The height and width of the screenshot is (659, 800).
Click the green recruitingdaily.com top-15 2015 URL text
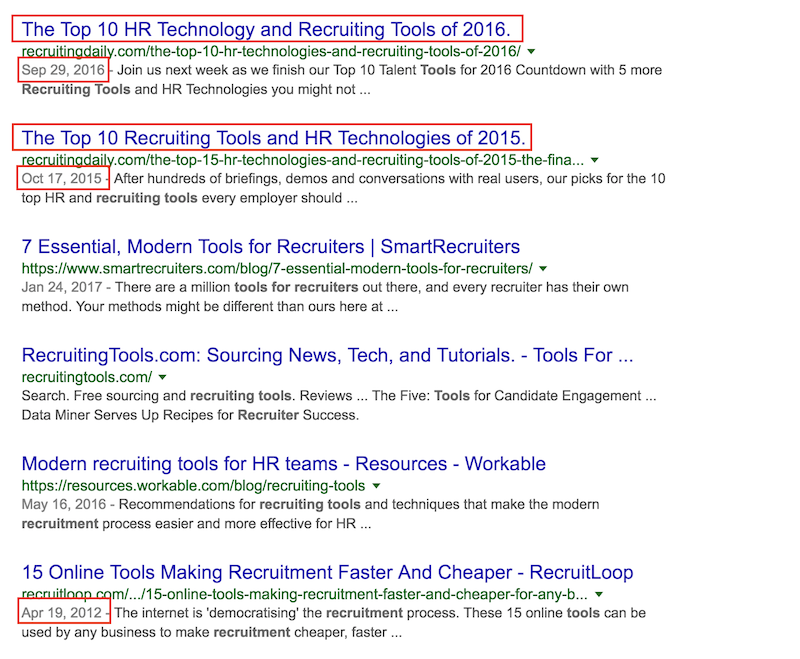[x=303, y=160]
